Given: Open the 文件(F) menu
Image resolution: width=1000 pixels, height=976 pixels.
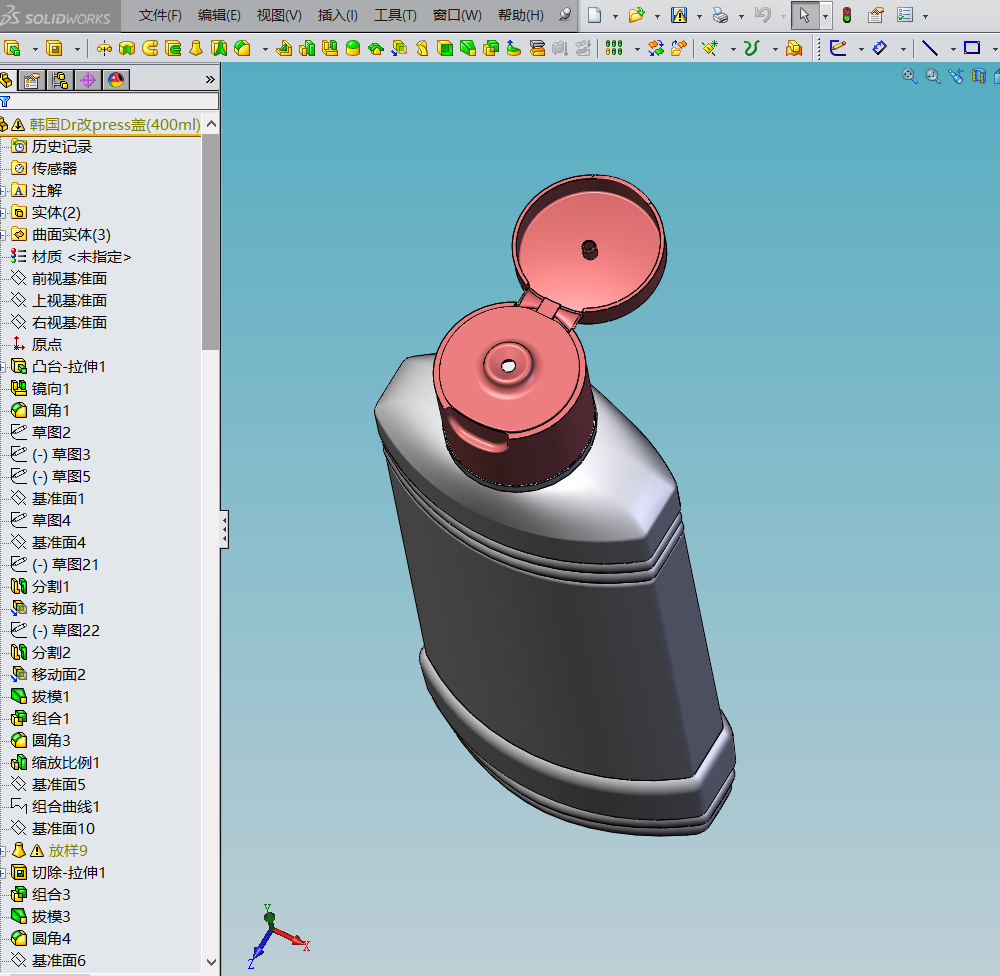Looking at the screenshot, I should 160,15.
